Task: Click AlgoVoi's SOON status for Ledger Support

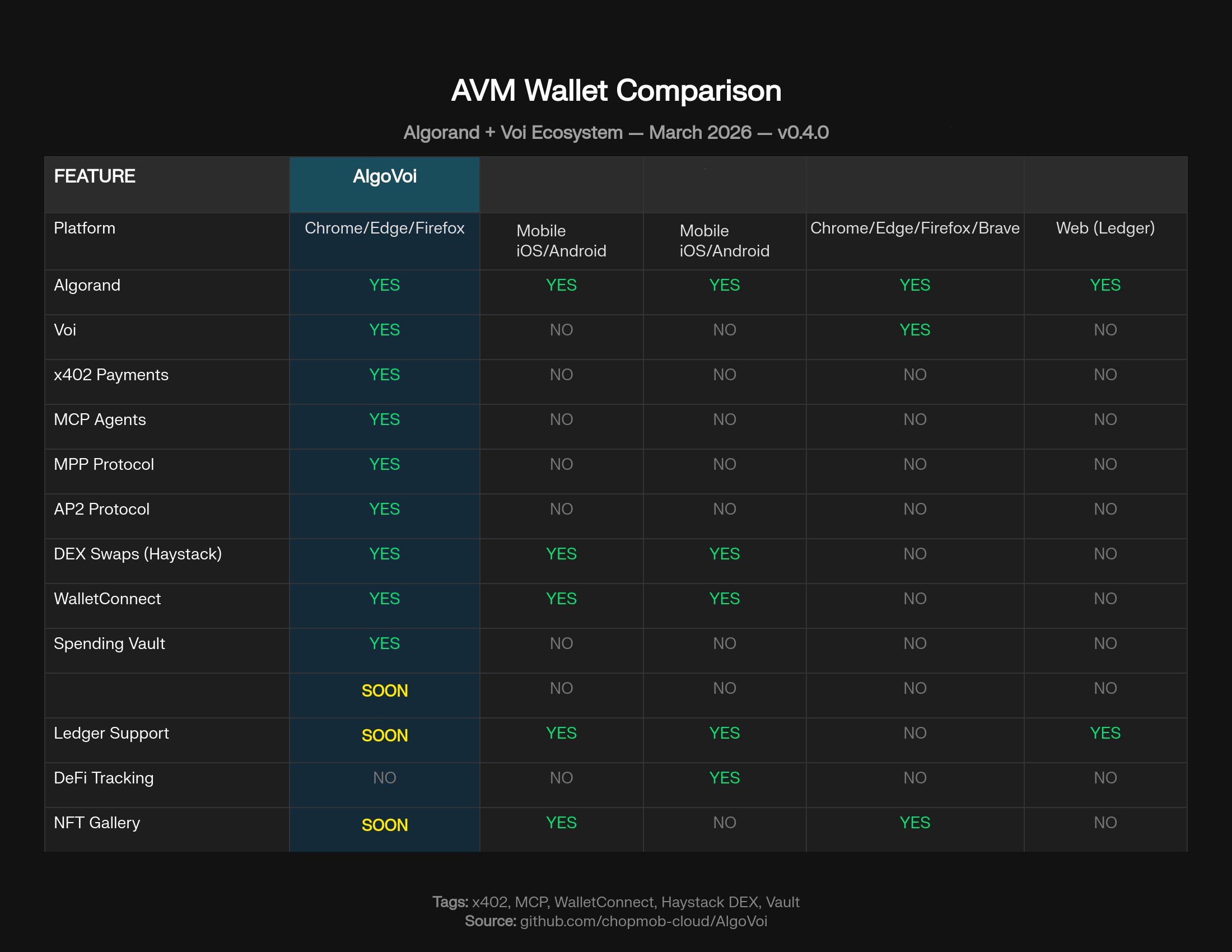Action: pos(384,735)
